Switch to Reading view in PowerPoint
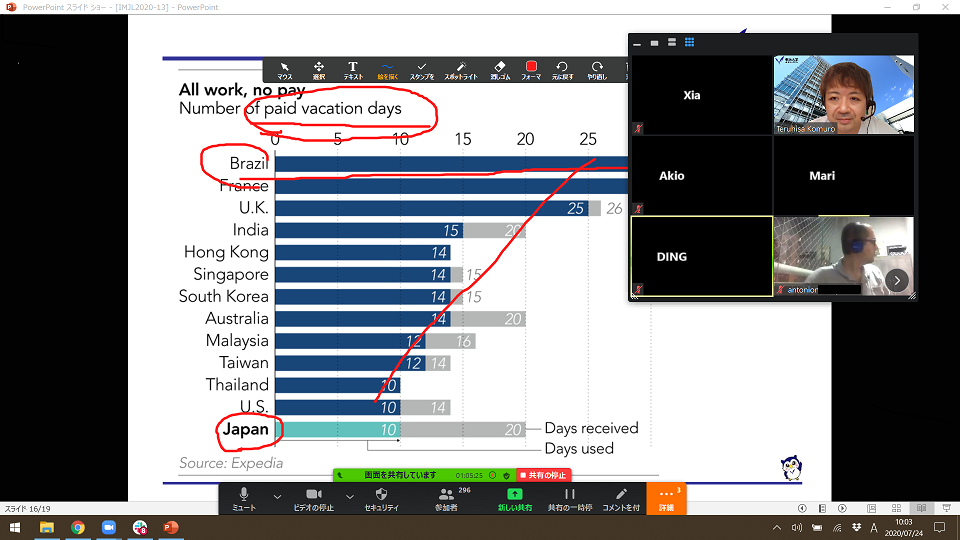Screen dimensions: 960x540 click(x=921, y=508)
